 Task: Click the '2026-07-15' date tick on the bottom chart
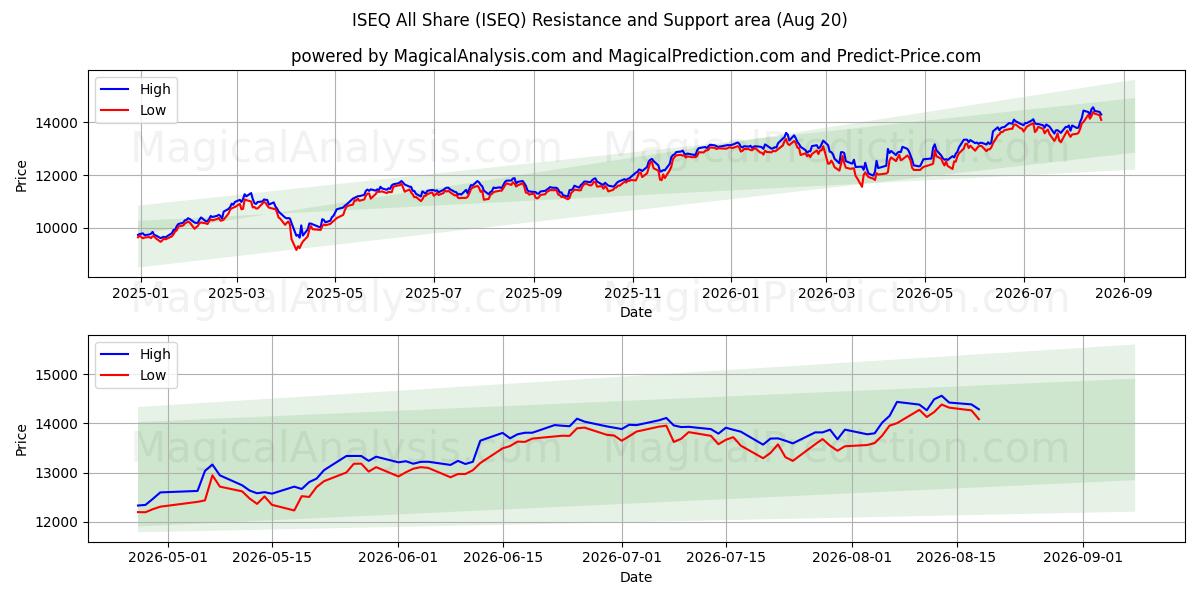click(x=727, y=560)
